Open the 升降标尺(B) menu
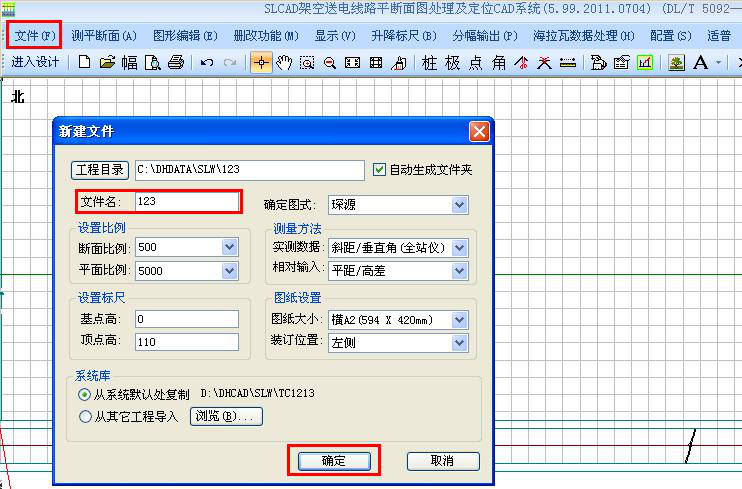This screenshot has width=742, height=489. 404,36
